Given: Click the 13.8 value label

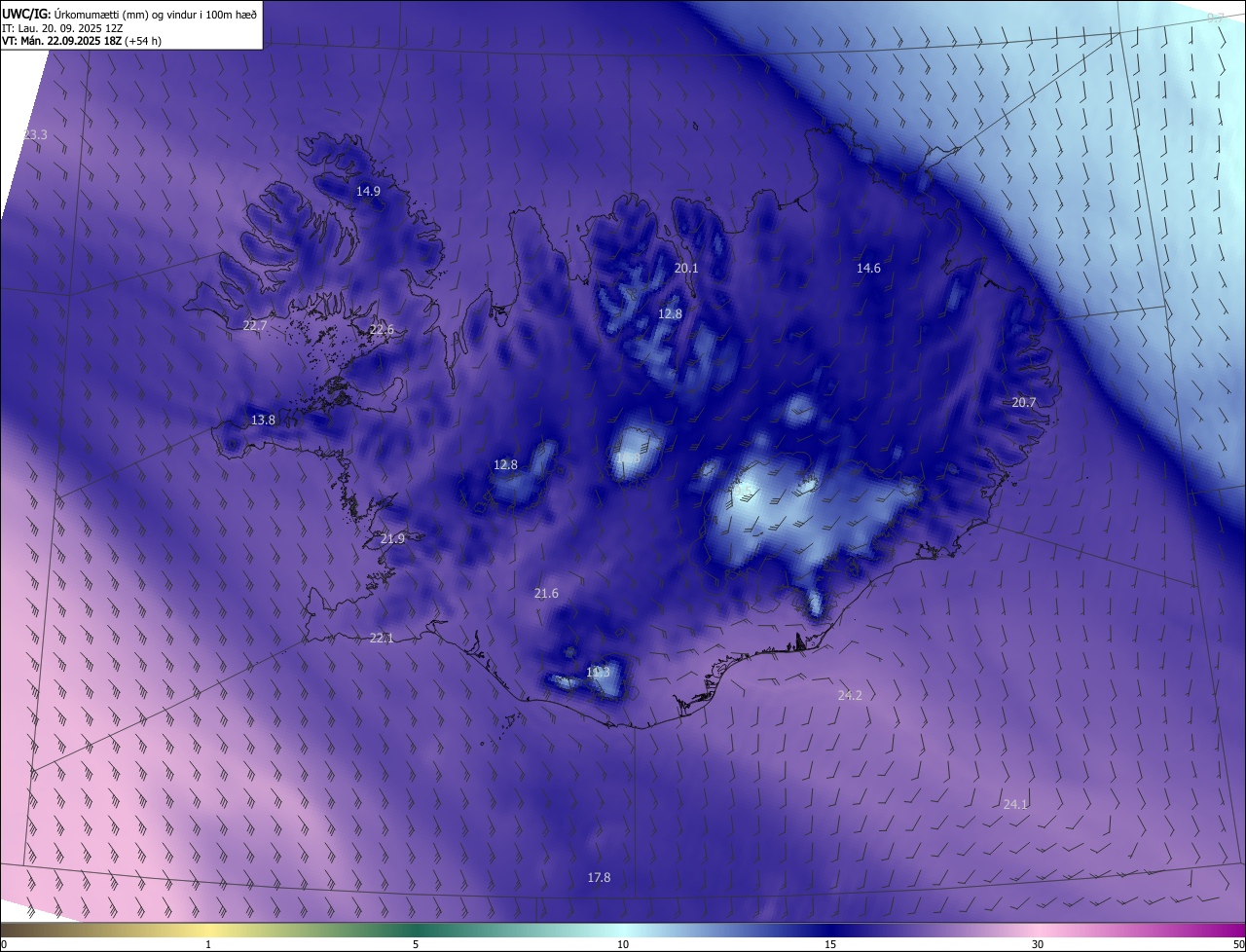Looking at the screenshot, I should [263, 420].
